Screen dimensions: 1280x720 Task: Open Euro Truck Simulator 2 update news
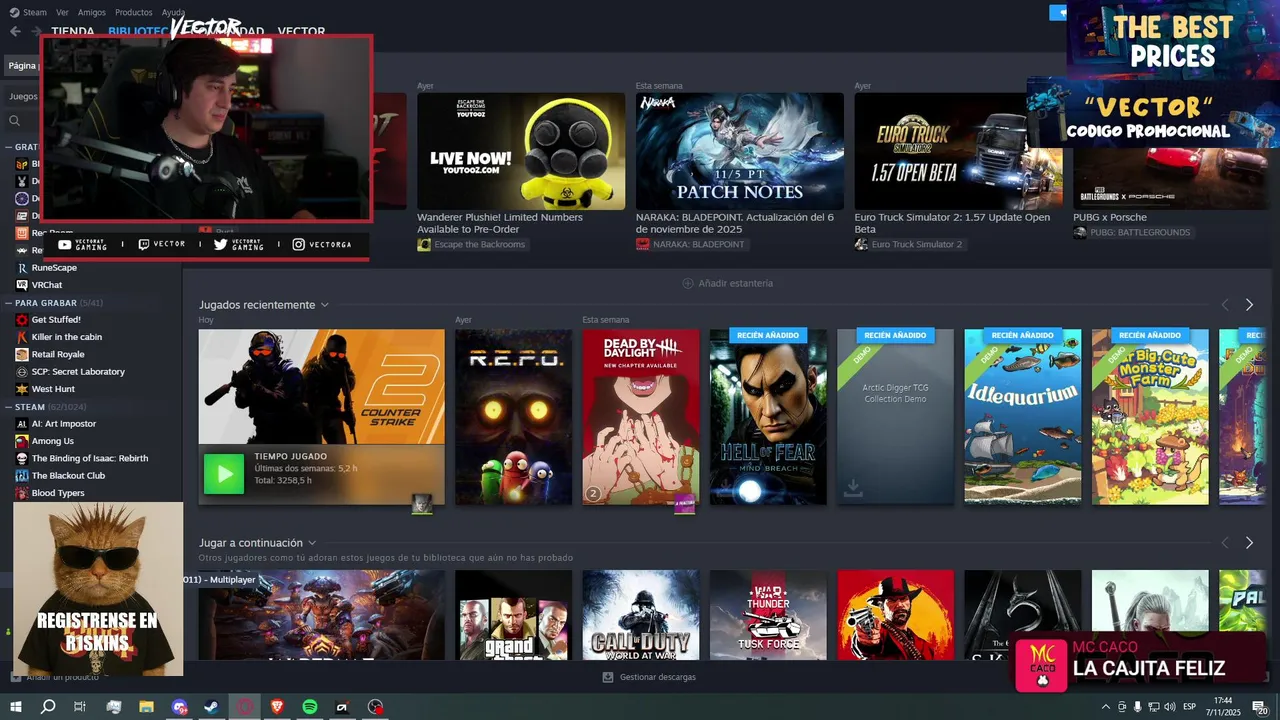click(x=953, y=223)
